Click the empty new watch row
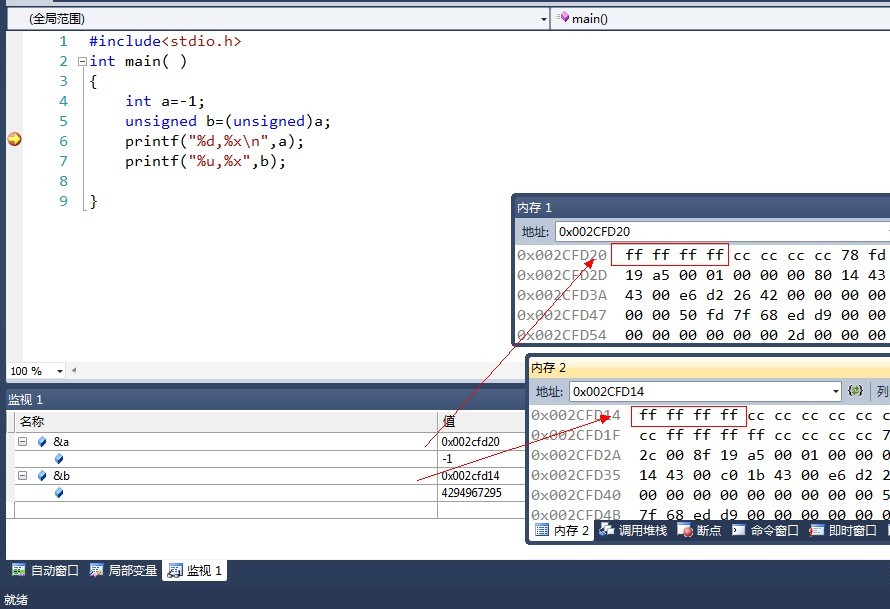The image size is (890, 609). (x=267, y=510)
